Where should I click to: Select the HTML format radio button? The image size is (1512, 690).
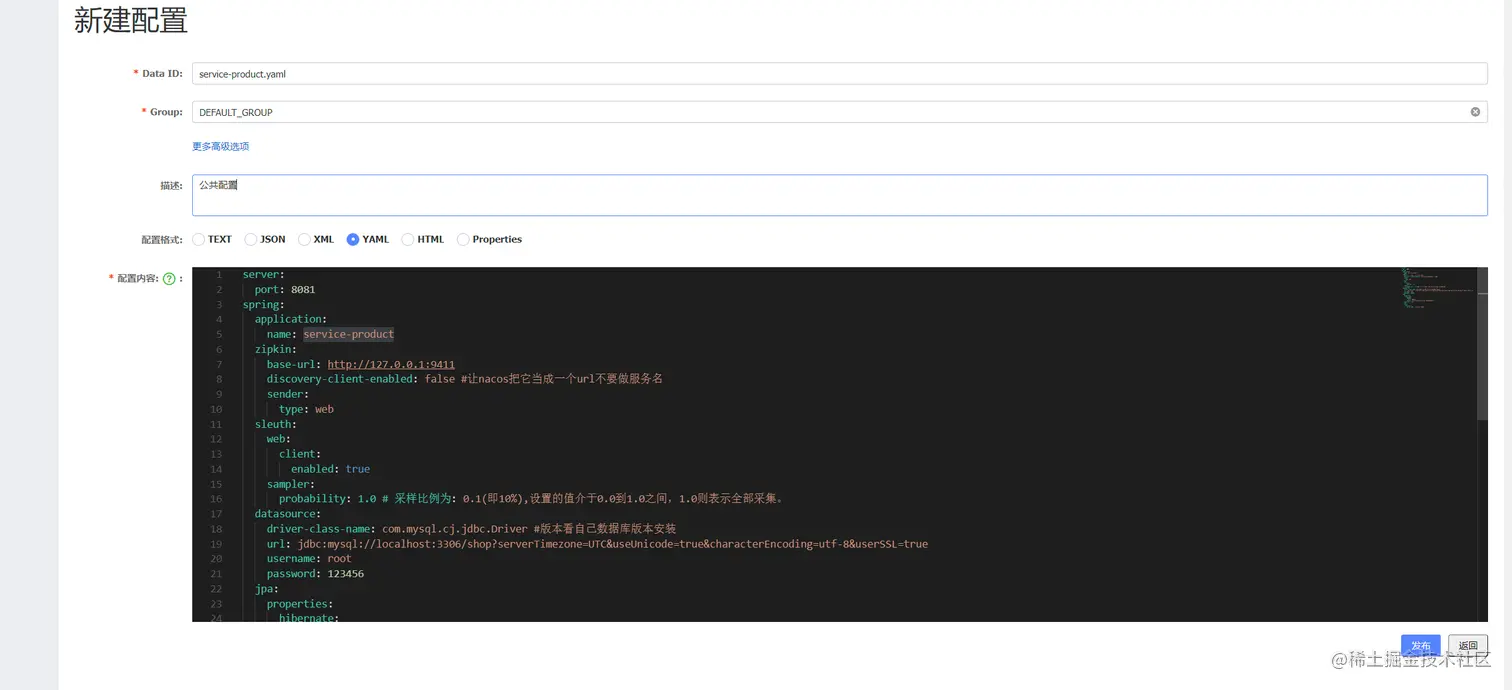click(407, 239)
